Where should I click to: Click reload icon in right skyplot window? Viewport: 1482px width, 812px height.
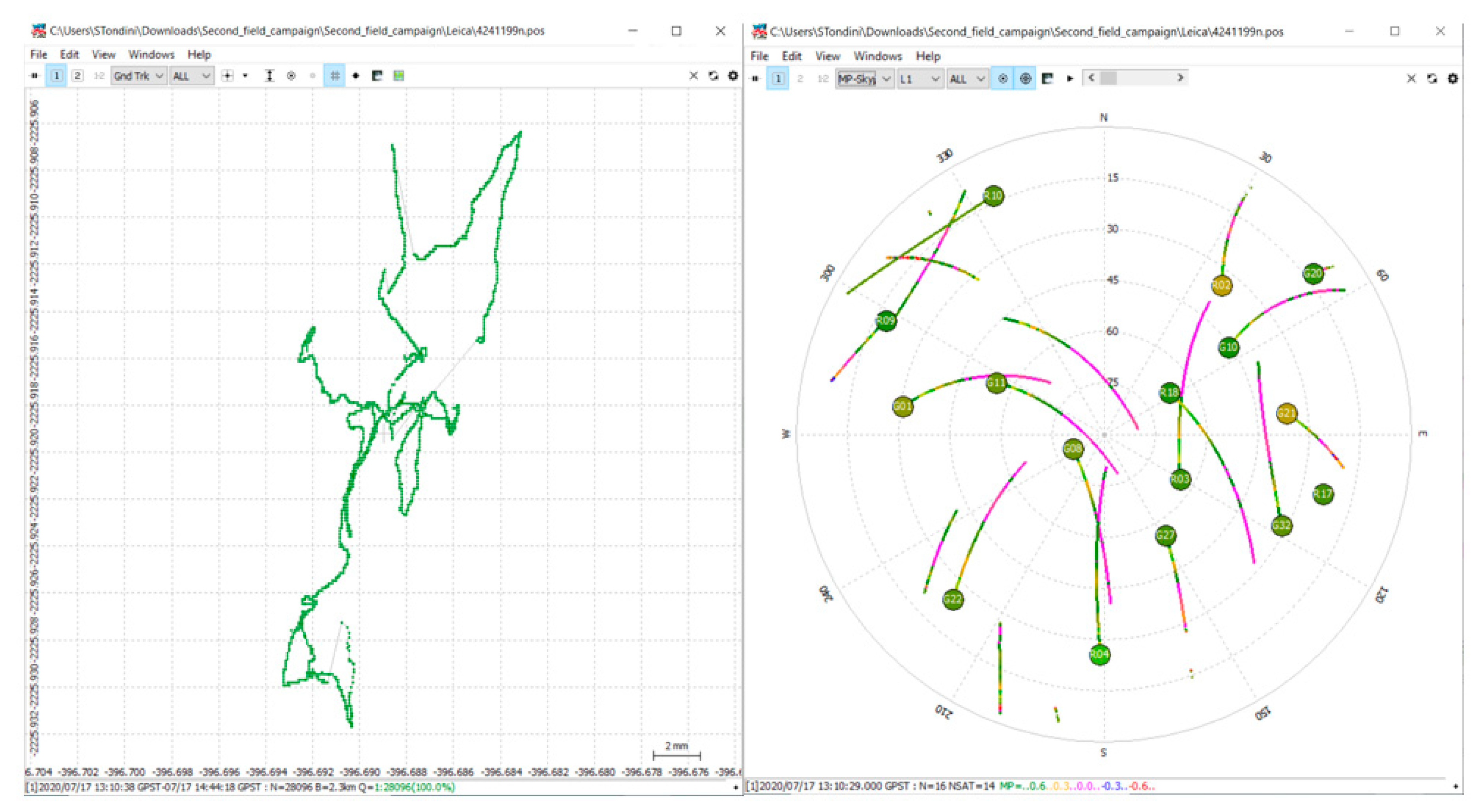coord(1432,78)
